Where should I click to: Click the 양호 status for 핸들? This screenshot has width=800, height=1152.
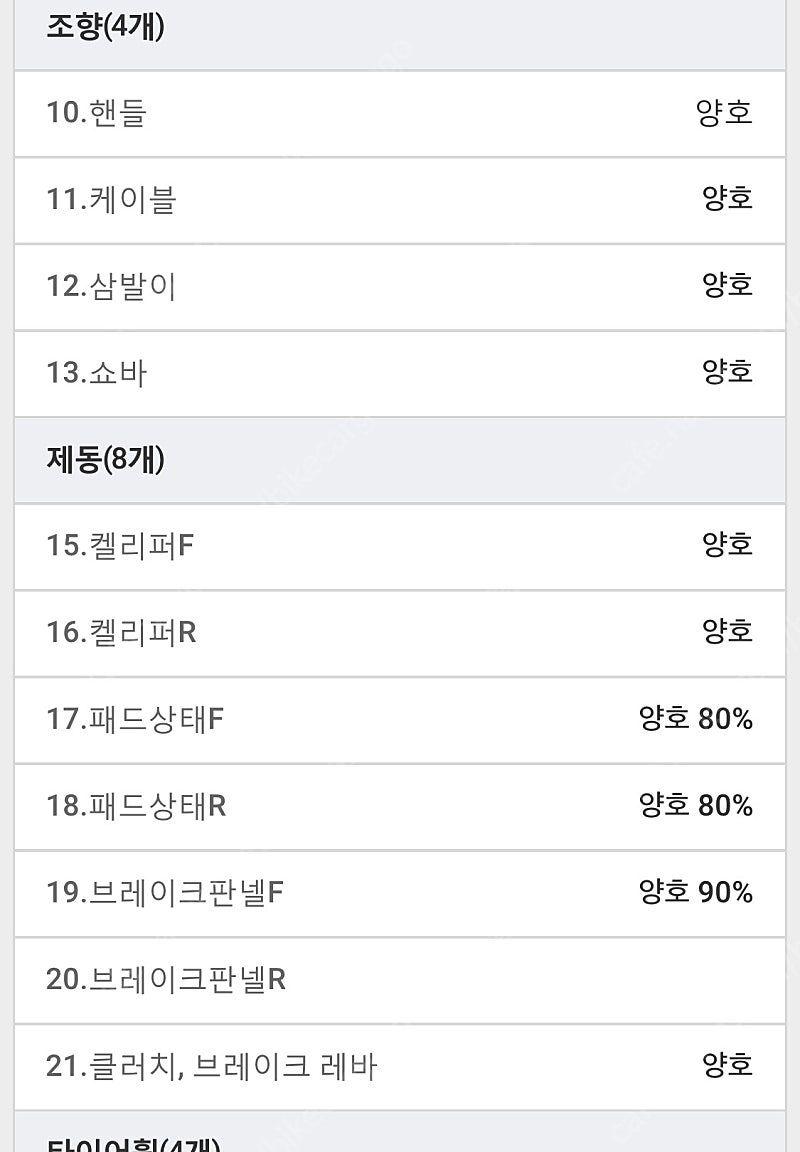point(724,113)
